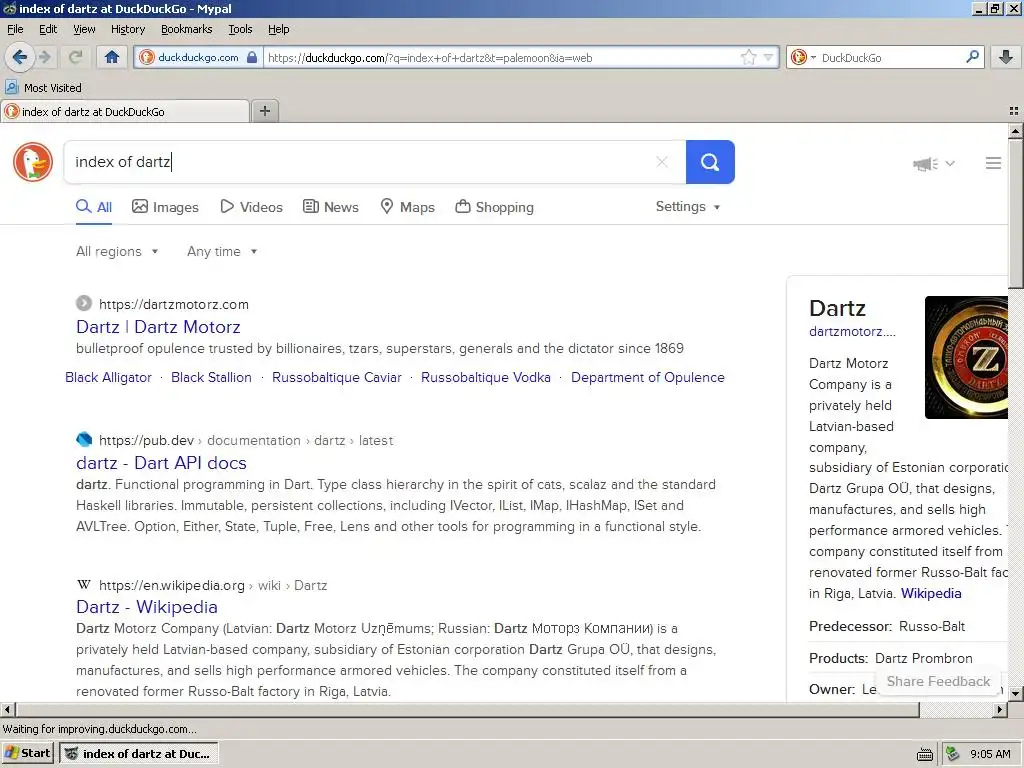Click the pub.dev result favicon
The height and width of the screenshot is (768, 1024).
(x=84, y=440)
